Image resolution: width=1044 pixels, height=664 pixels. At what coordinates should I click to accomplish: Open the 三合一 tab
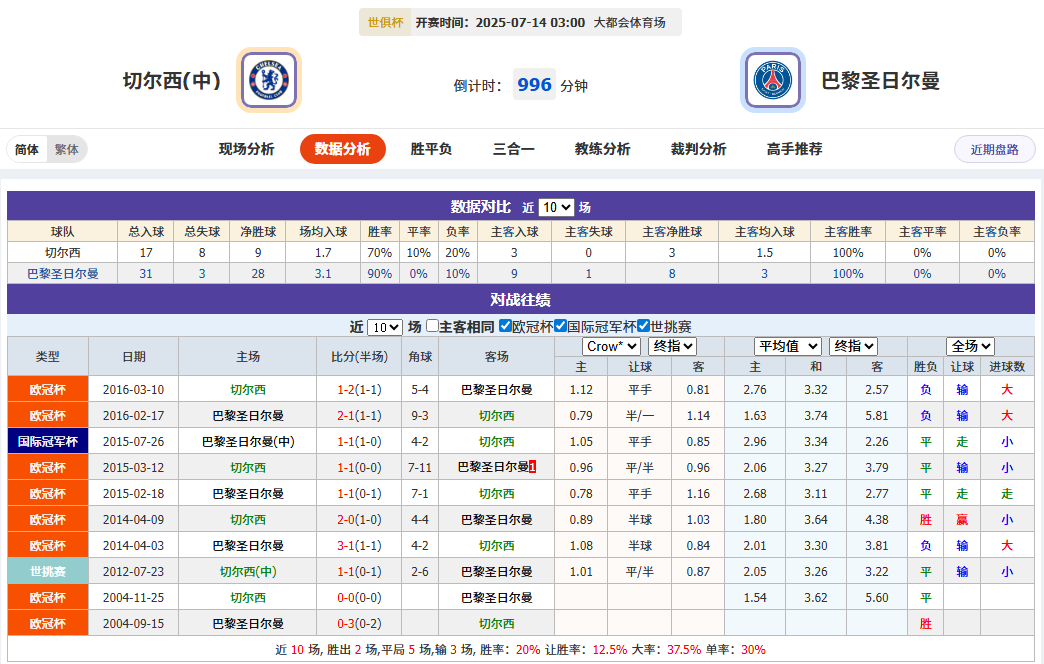[x=513, y=149]
